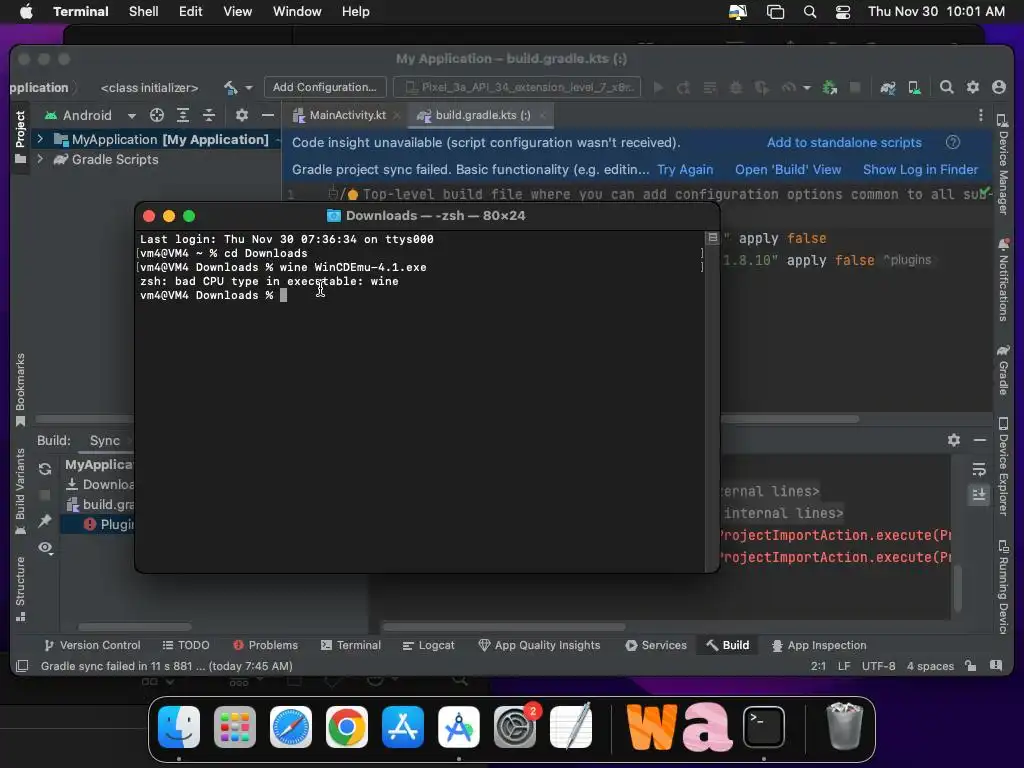Image resolution: width=1024 pixels, height=768 pixels.
Task: Toggle the tool window bars icon at bottom-left
Action: click(22, 666)
